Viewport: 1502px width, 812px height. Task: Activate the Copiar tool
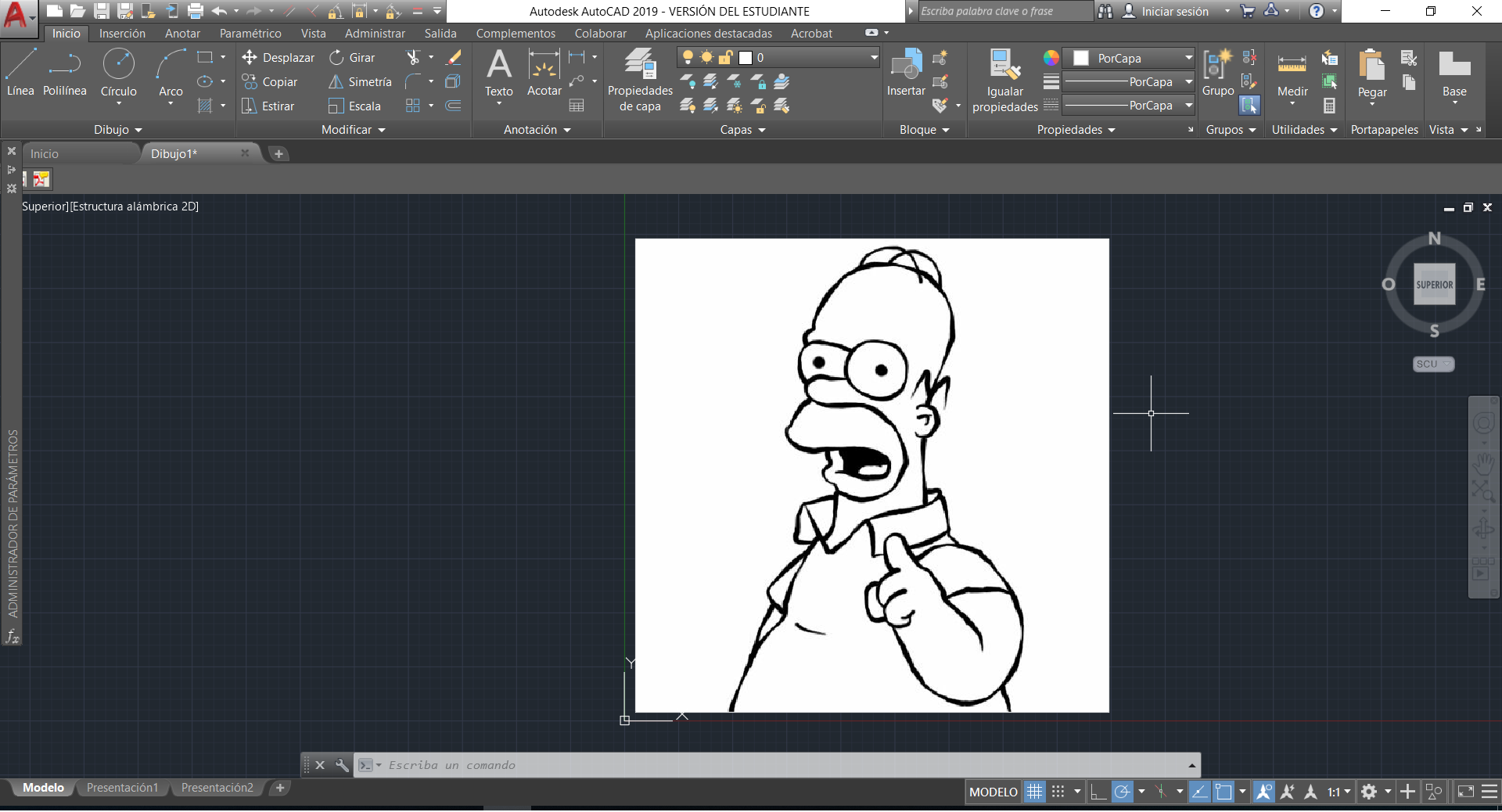(x=270, y=82)
